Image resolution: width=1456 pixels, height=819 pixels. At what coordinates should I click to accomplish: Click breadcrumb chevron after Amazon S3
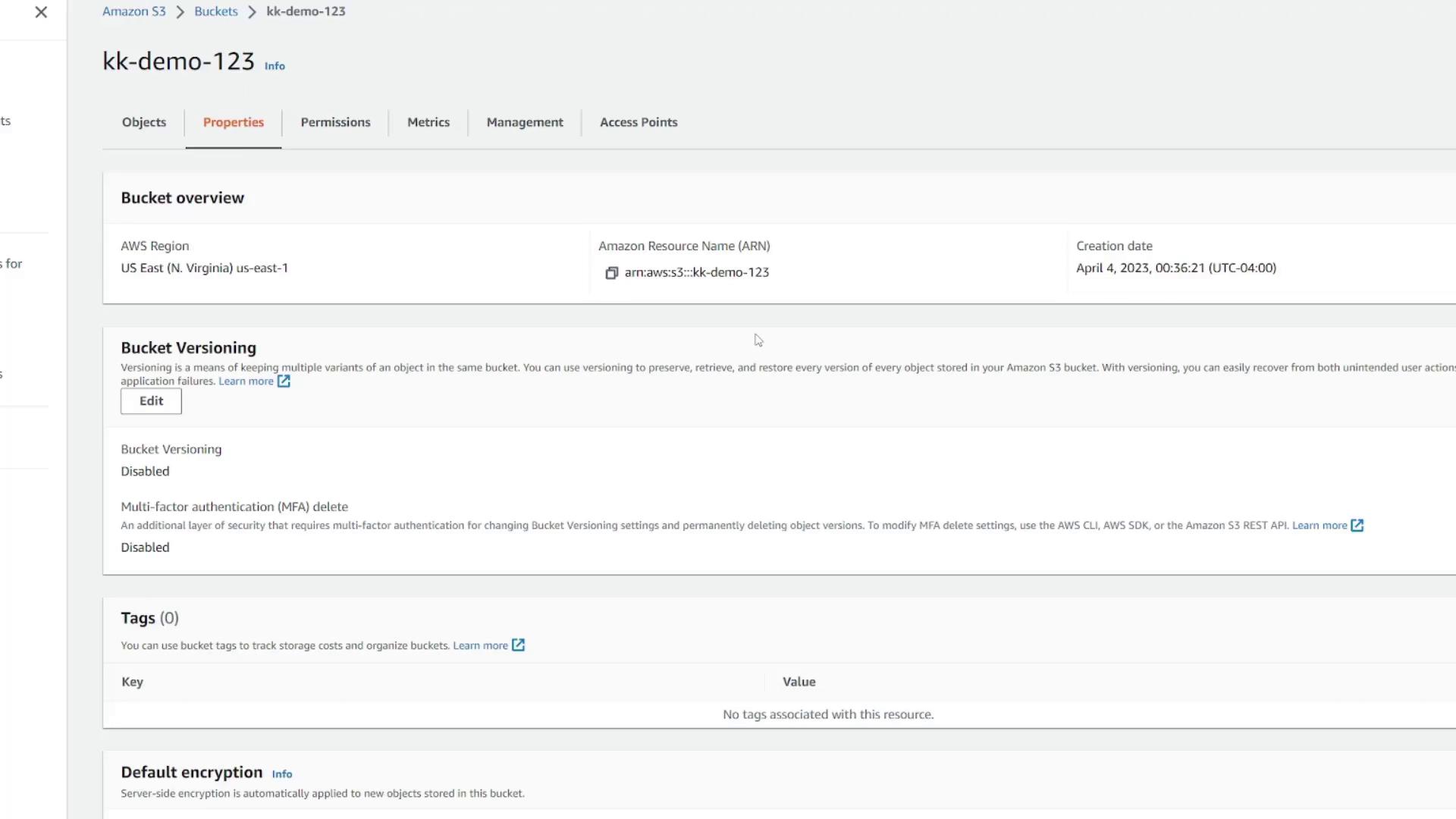click(x=180, y=12)
